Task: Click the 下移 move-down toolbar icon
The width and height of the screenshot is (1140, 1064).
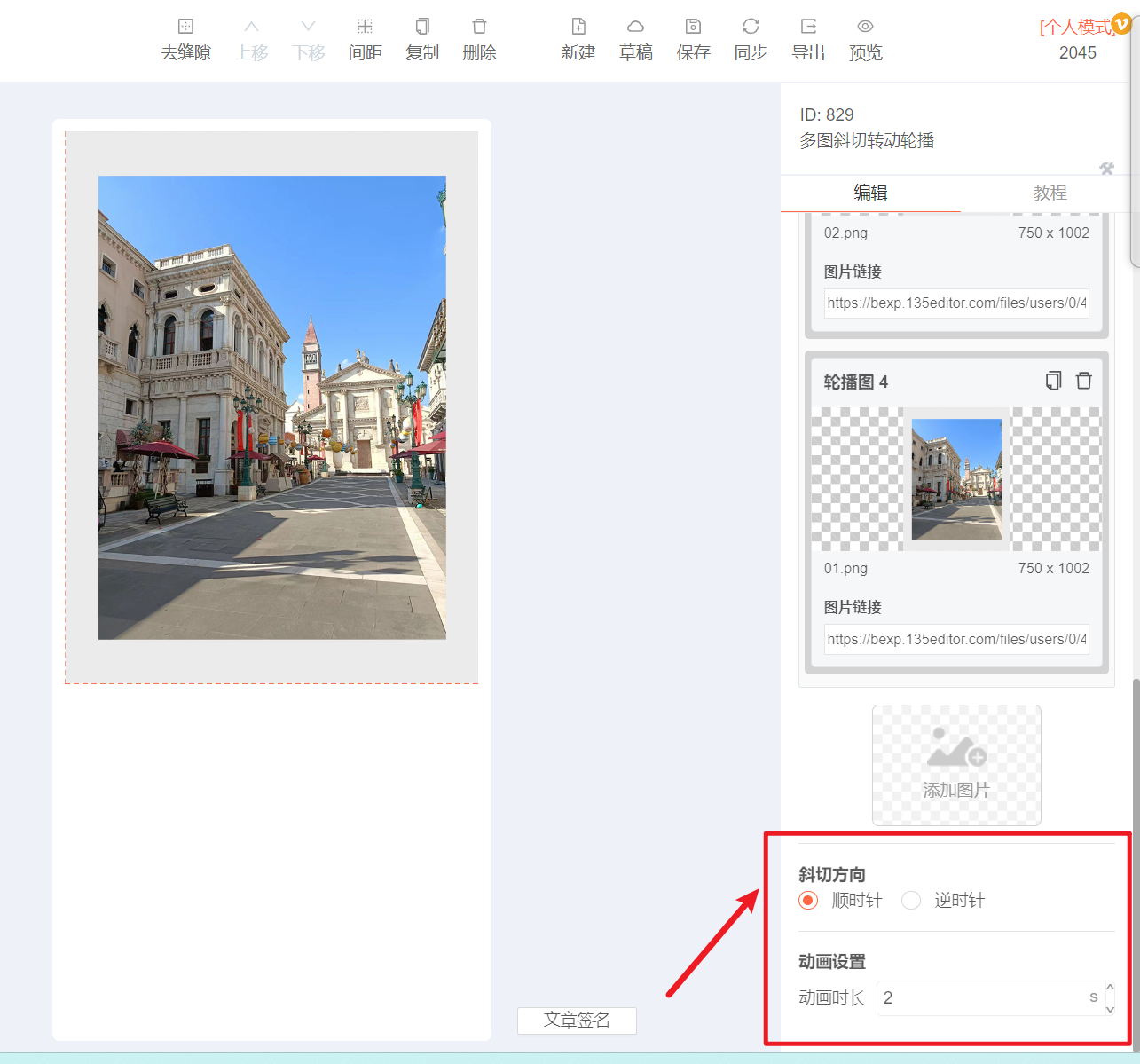Action: click(309, 40)
